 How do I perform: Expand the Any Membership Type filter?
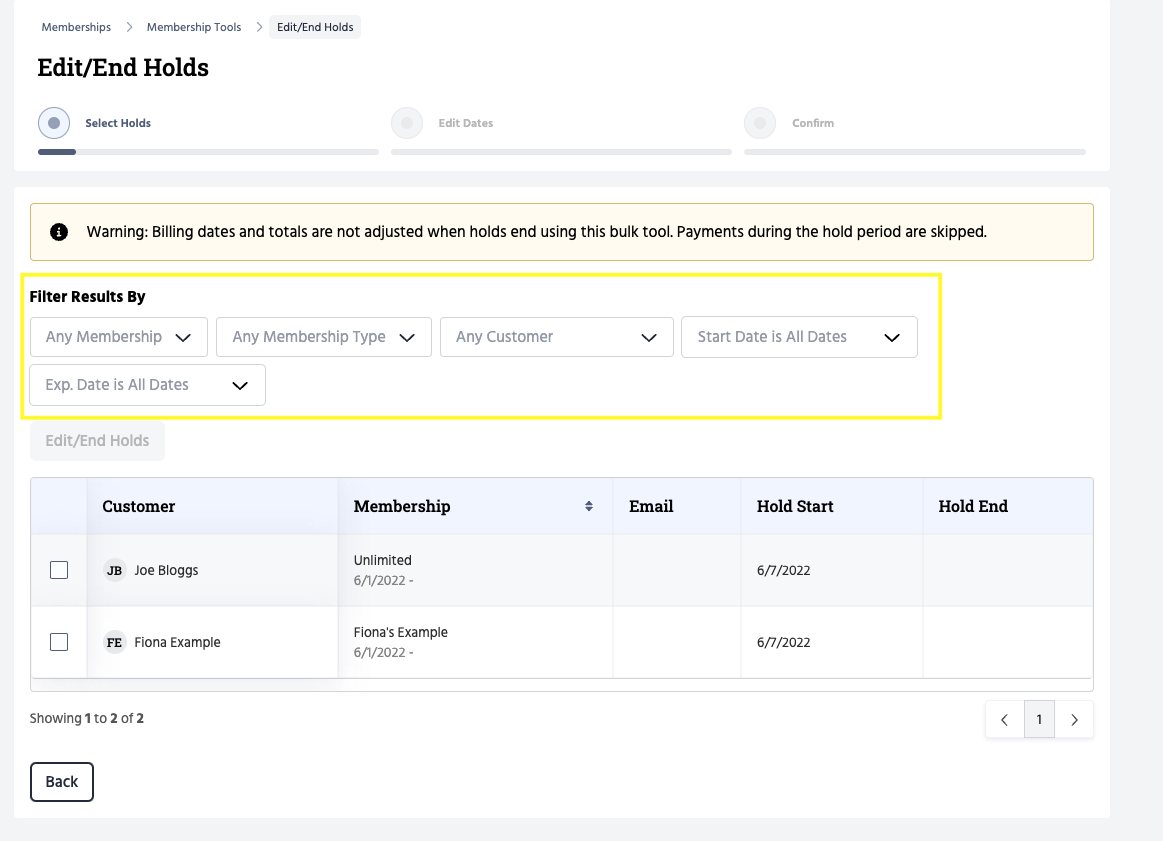coord(323,337)
